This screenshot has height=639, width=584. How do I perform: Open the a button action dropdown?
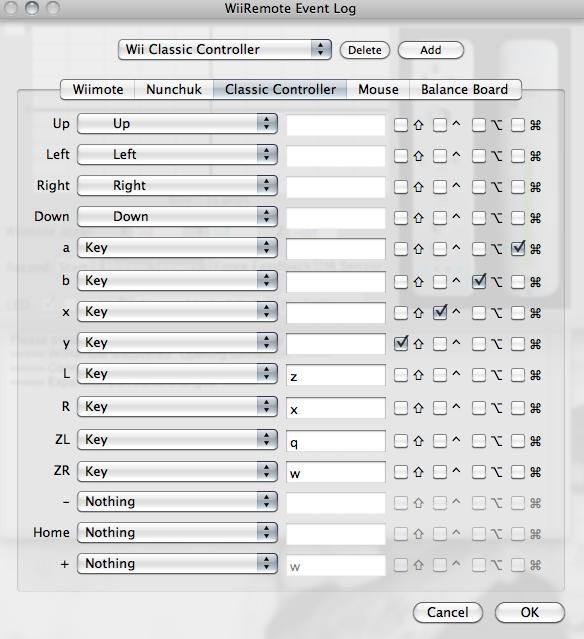pos(177,247)
